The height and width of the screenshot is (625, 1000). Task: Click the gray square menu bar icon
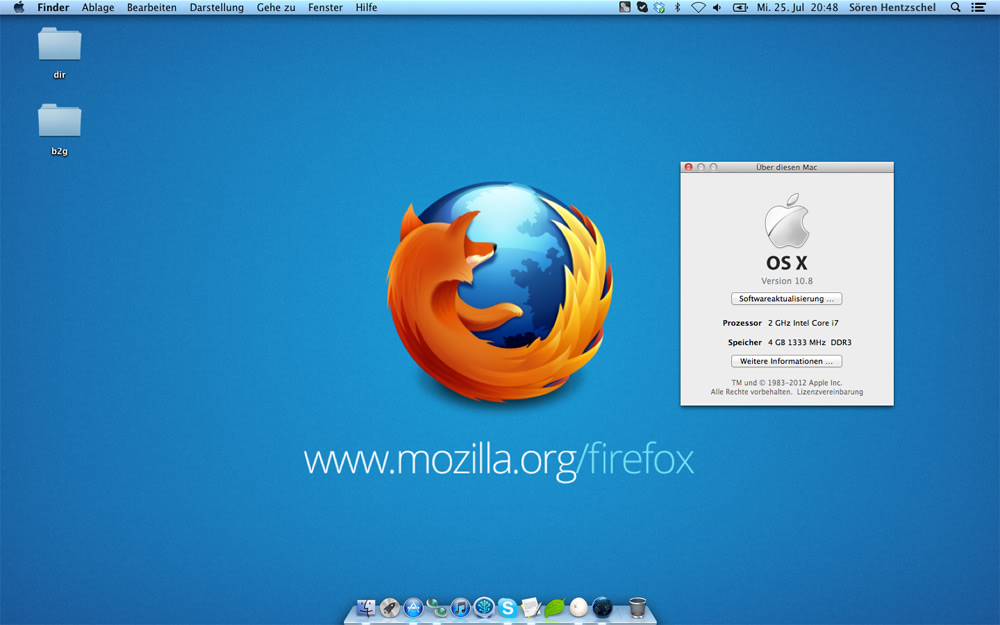pyautogui.click(x=625, y=8)
